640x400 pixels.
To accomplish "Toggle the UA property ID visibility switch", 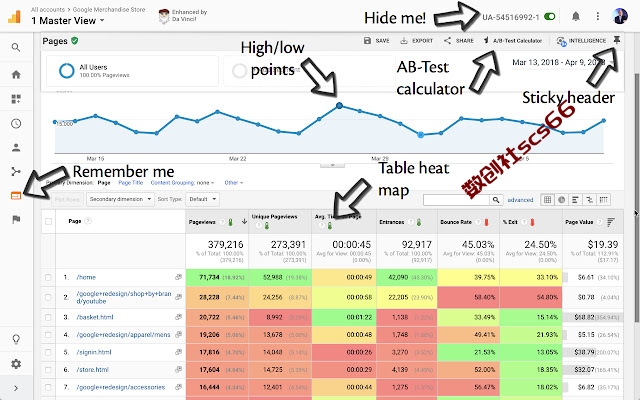I will click(x=550, y=17).
